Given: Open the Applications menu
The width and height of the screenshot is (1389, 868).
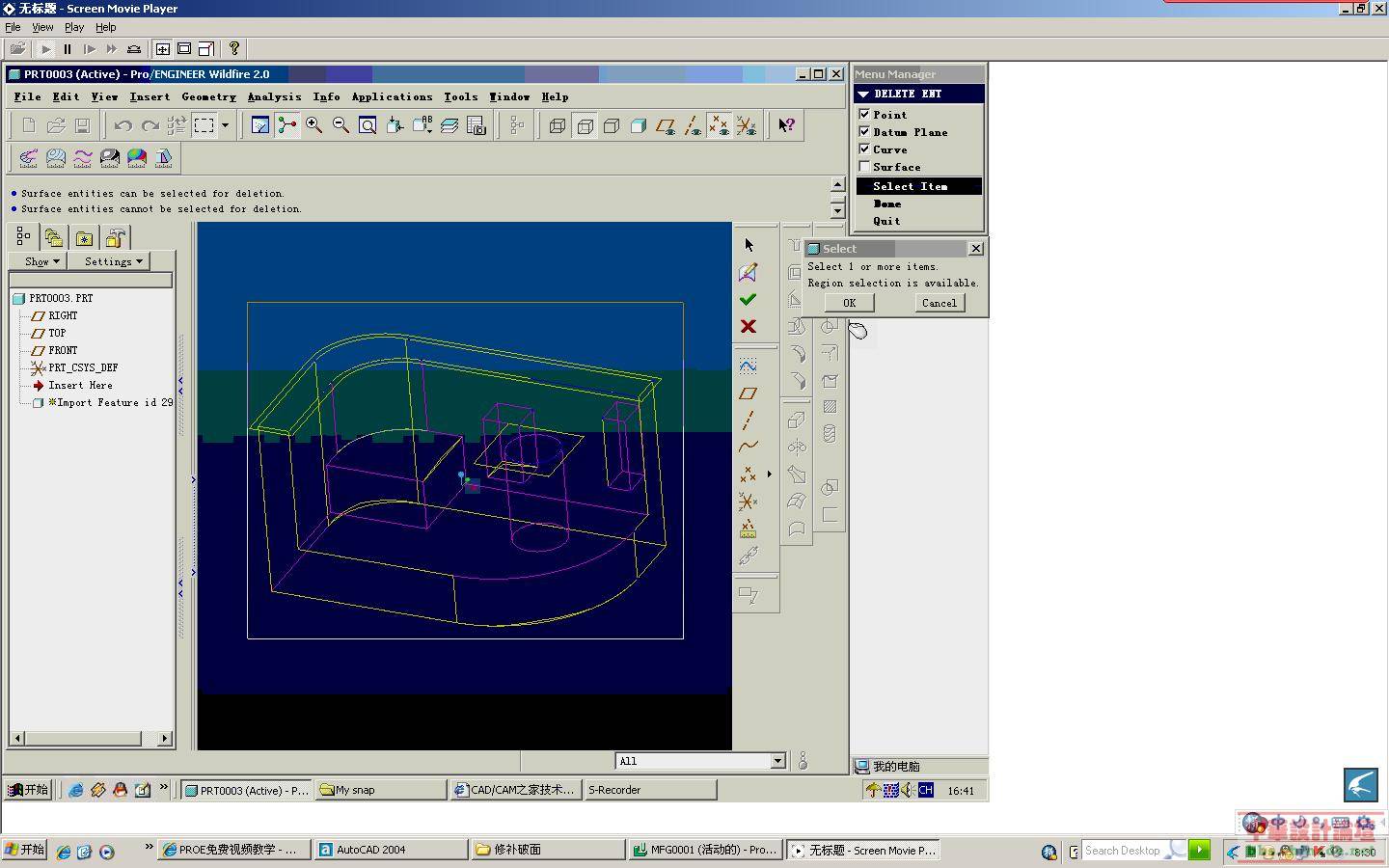Looking at the screenshot, I should pos(392,96).
